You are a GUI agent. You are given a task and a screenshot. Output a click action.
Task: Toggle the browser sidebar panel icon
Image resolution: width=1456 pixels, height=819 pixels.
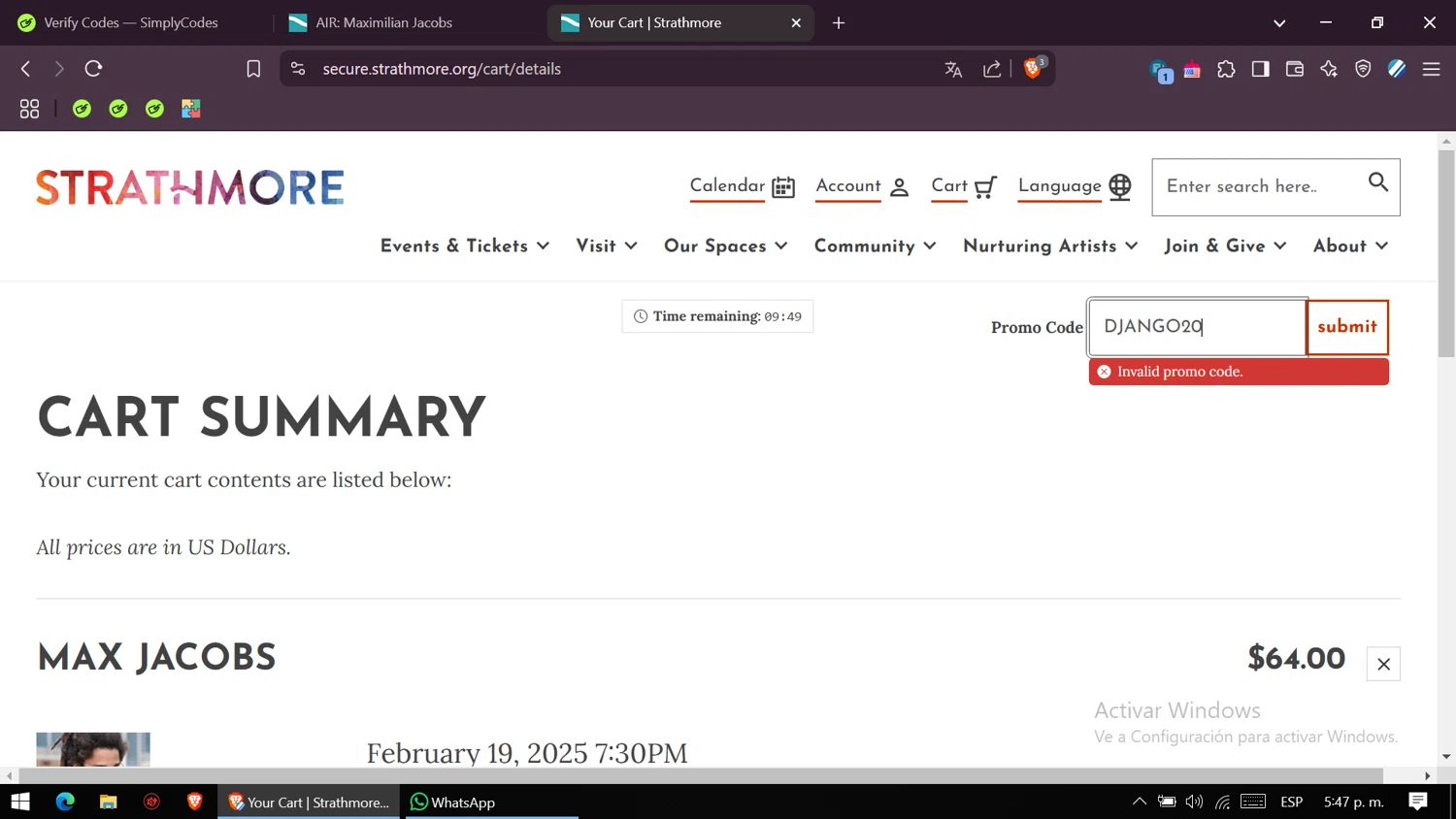[1260, 69]
